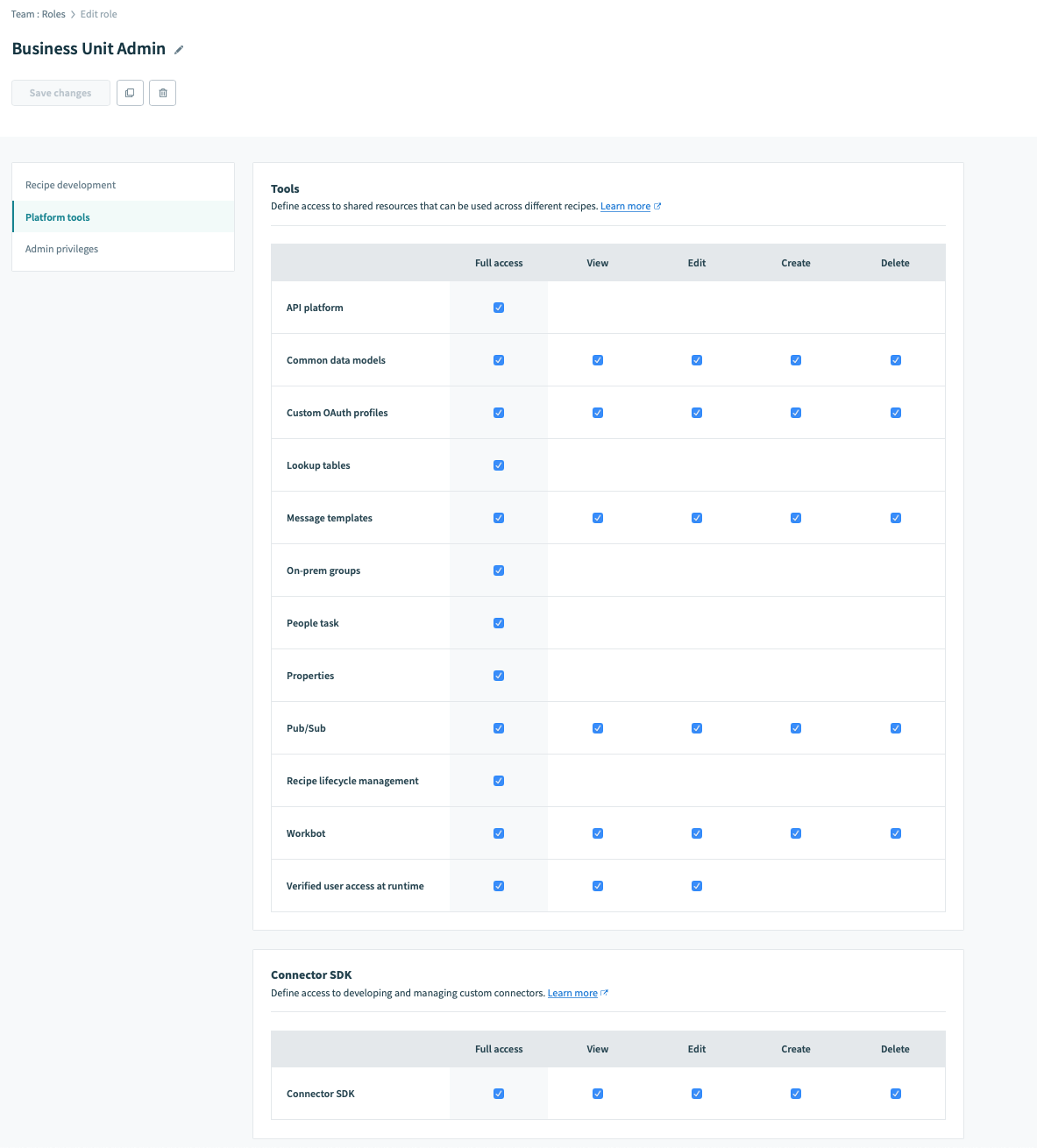Toggle View for Pub/Sub
1037x1148 pixels.
point(598,728)
